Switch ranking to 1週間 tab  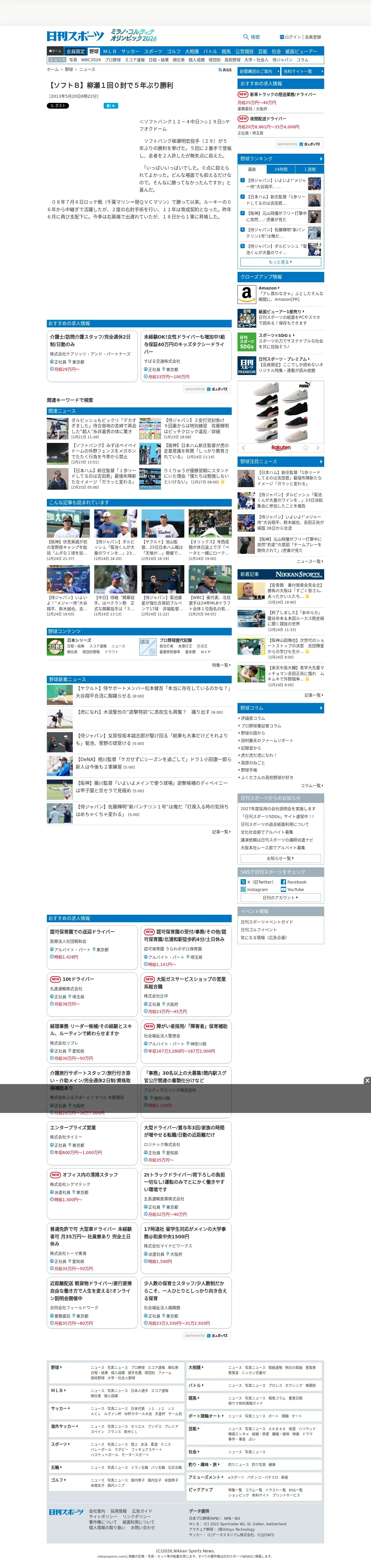(x=310, y=169)
